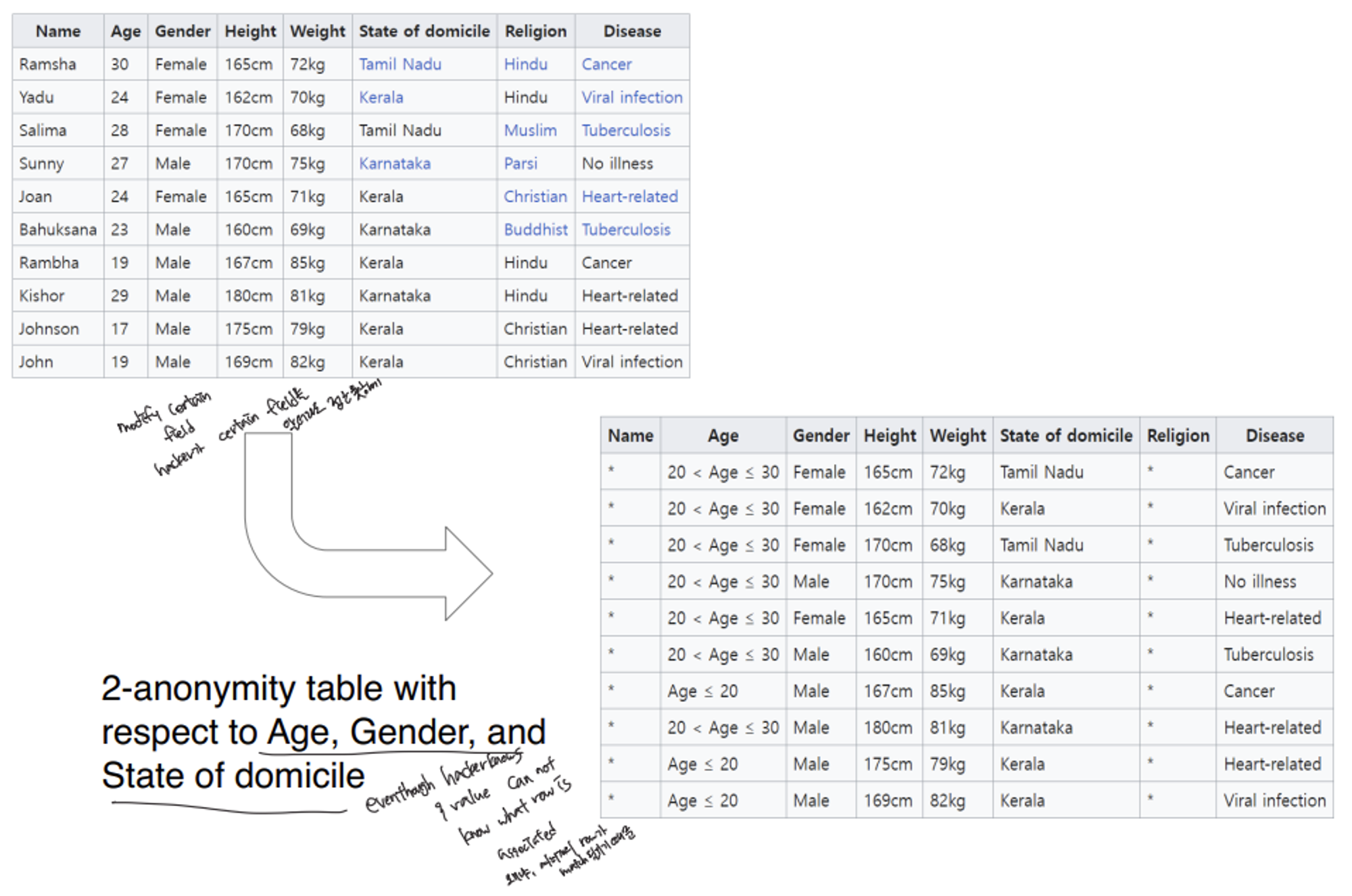Image resolution: width=1352 pixels, height=896 pixels.
Task: Click Age header in the anonymized table
Action: (723, 436)
